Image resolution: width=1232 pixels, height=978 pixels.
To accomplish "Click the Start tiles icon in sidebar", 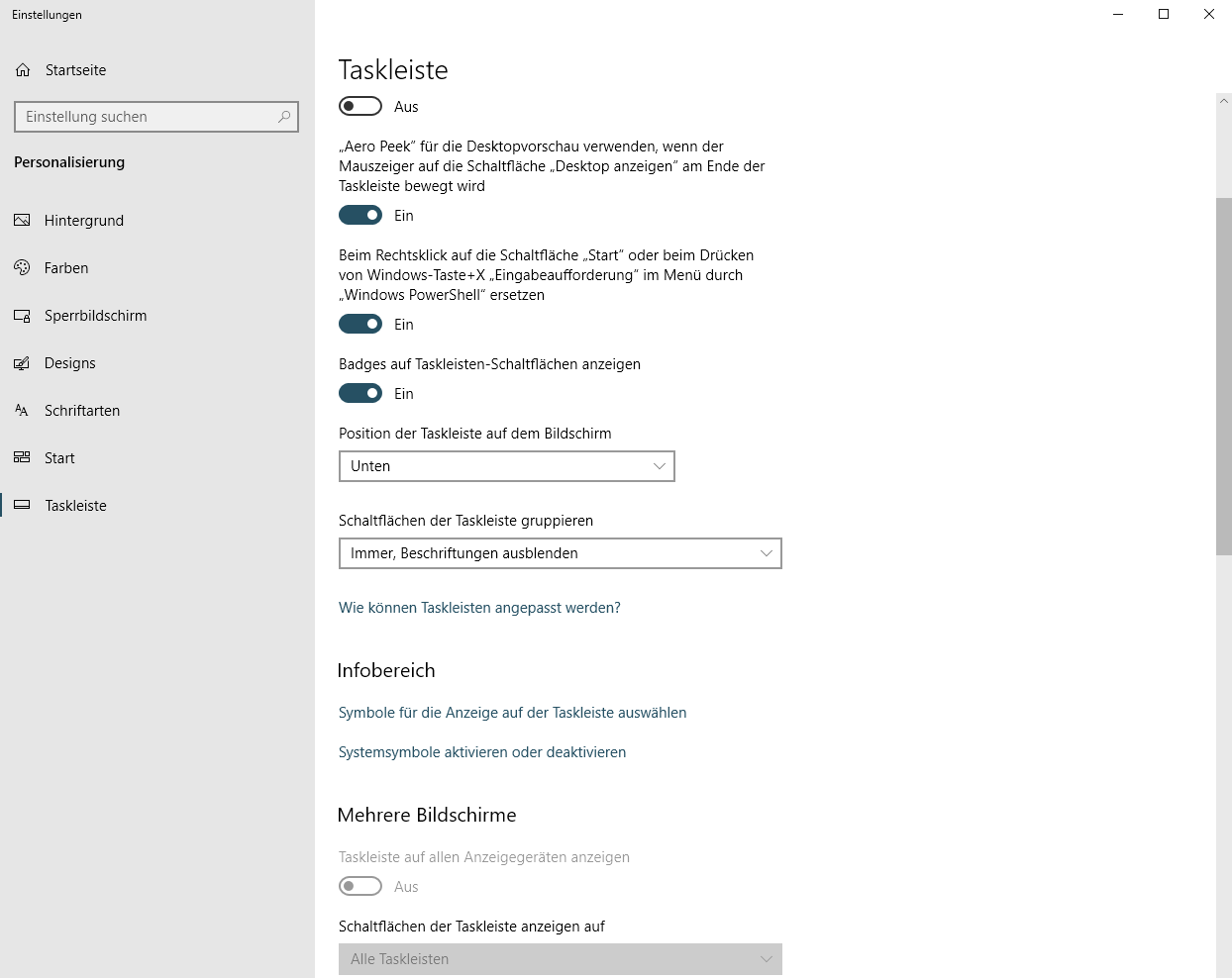I will [22, 458].
